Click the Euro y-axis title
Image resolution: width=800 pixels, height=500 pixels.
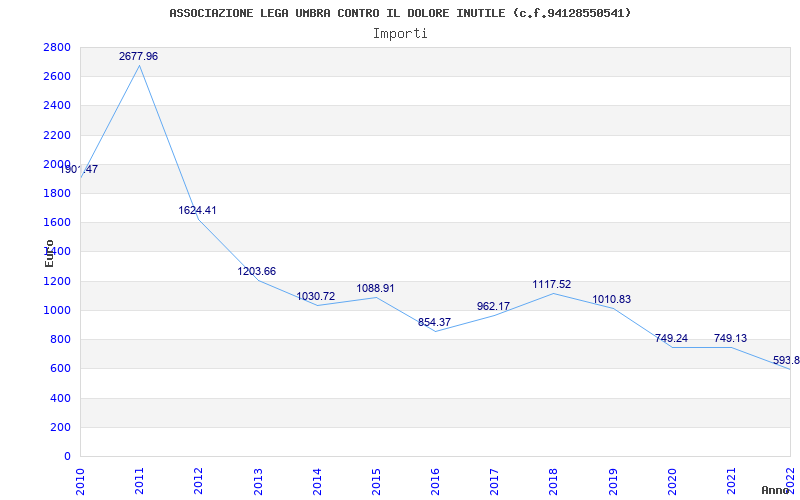(49, 253)
